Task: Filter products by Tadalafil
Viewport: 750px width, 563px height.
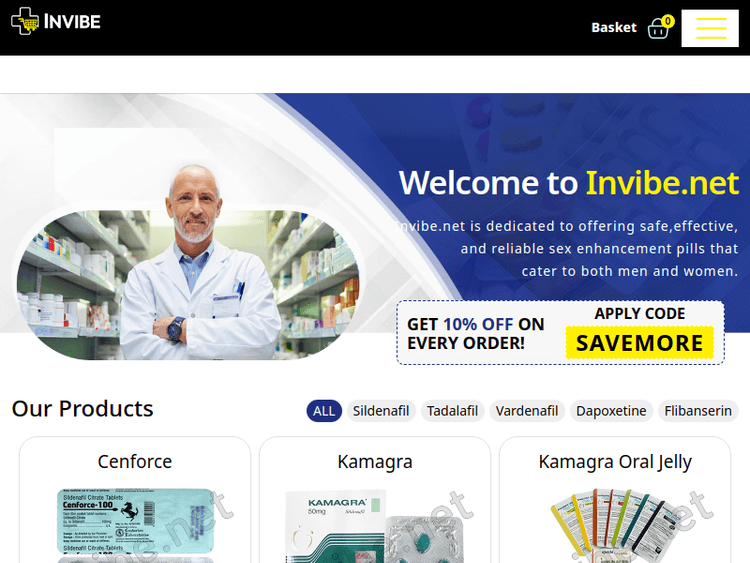Action: [x=452, y=411]
